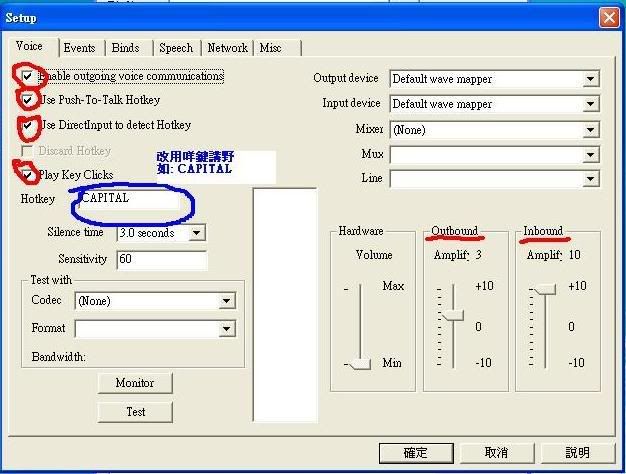Open the Silence time dropdown

197,233
